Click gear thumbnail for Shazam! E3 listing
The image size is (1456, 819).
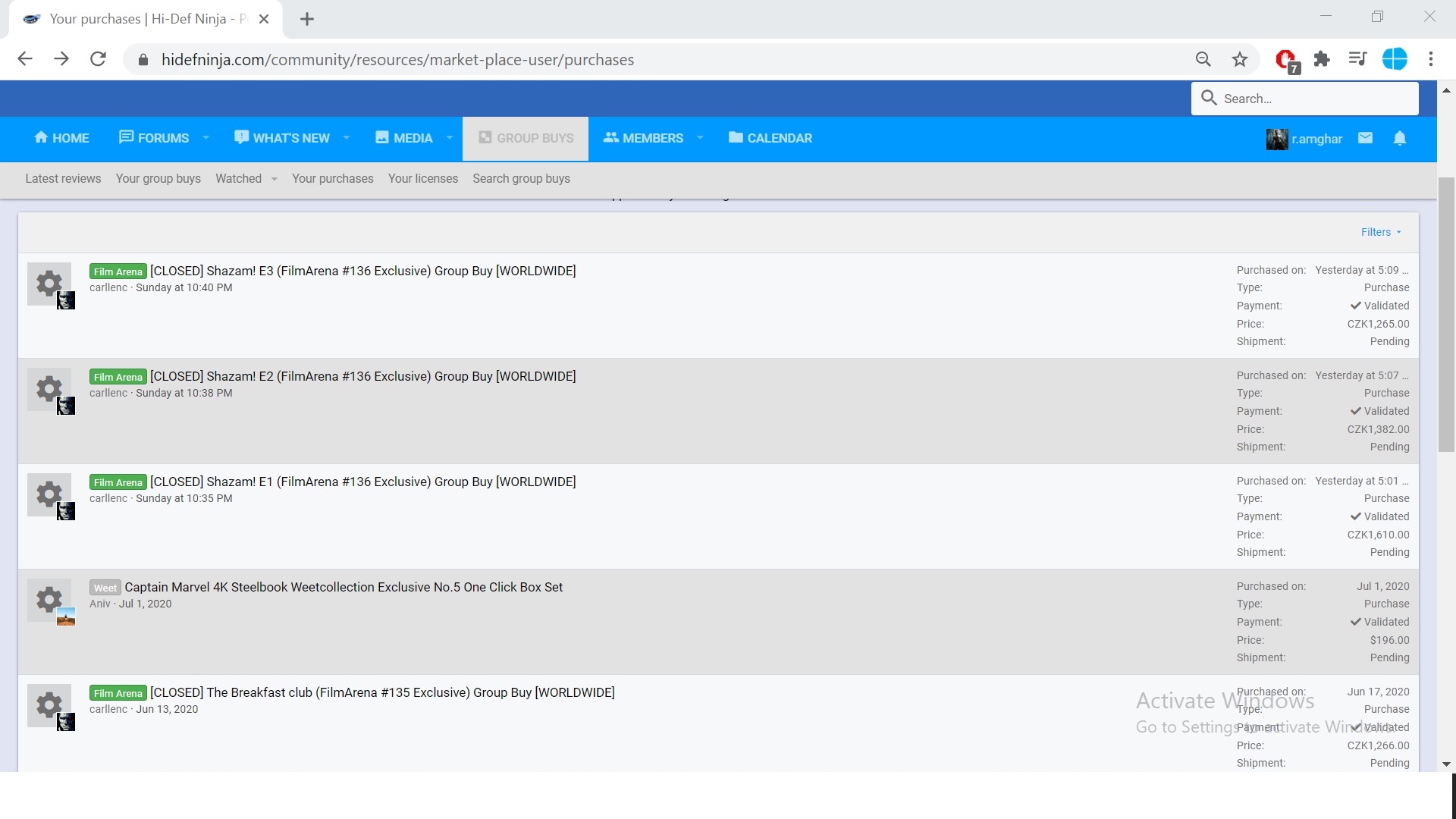tap(49, 284)
